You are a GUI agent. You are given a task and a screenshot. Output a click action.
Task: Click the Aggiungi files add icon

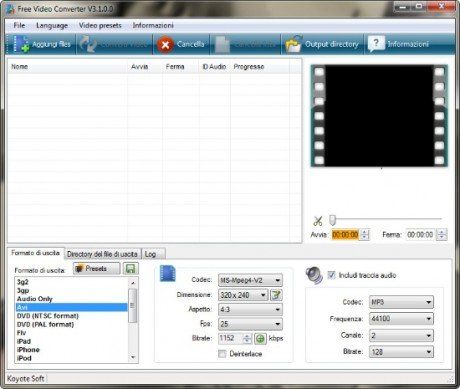[x=21, y=44]
